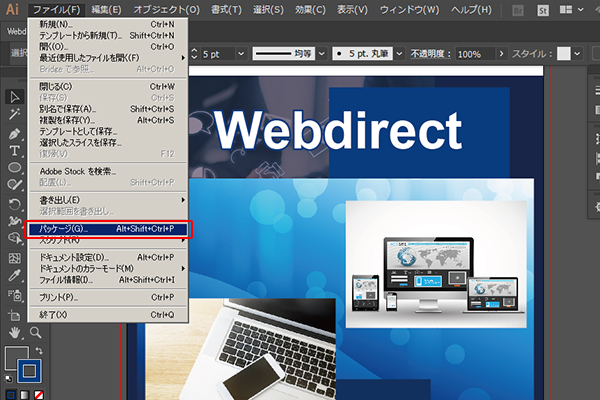Open the uniform stroke profile dropdown
The width and height of the screenshot is (600, 400).
point(322,54)
